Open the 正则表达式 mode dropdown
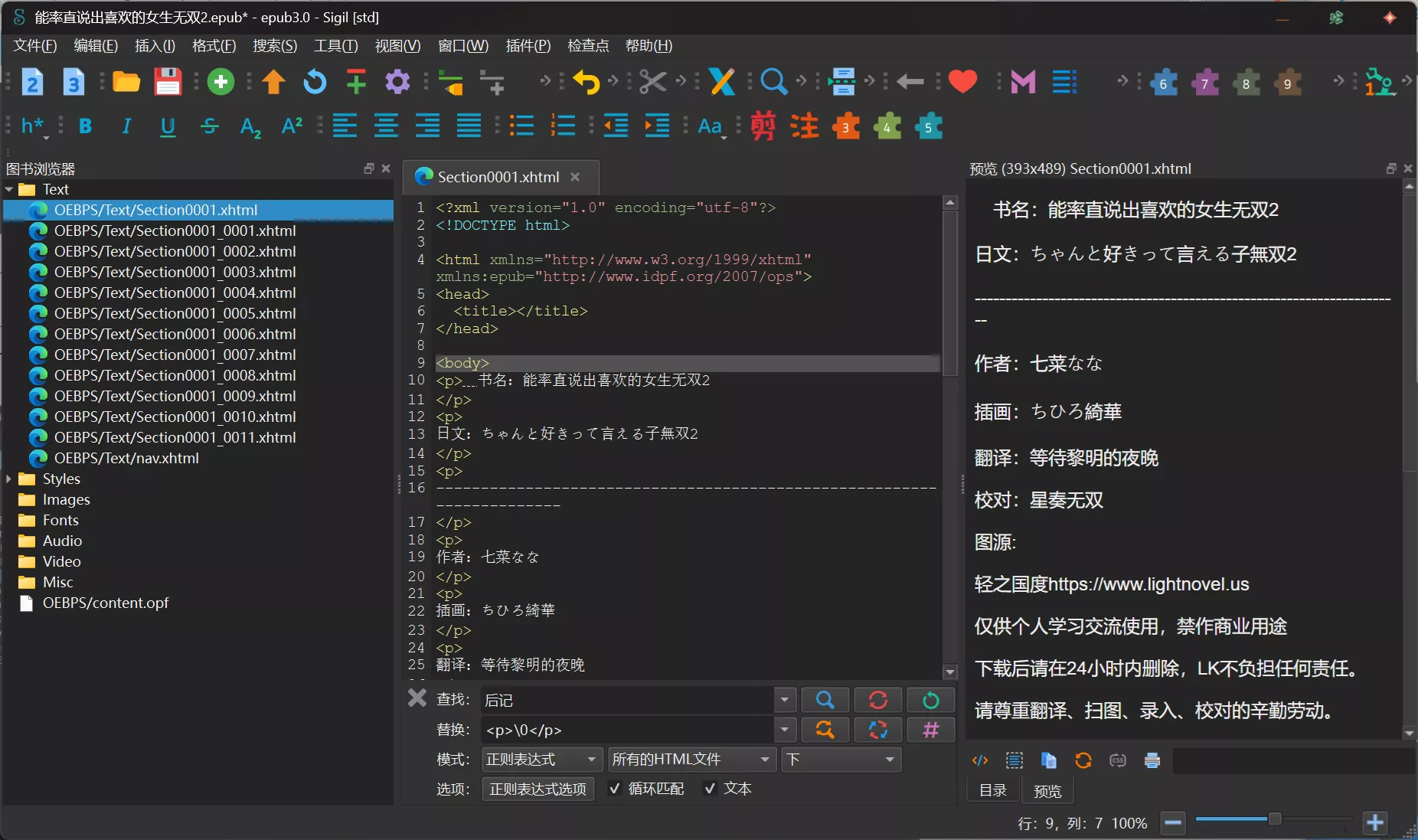 541,760
